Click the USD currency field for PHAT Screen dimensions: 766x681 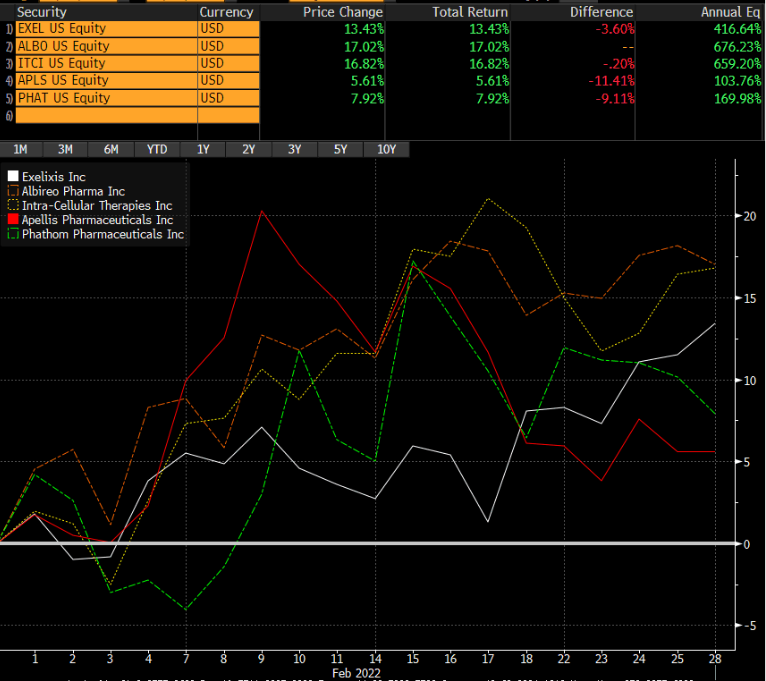pyautogui.click(x=229, y=98)
